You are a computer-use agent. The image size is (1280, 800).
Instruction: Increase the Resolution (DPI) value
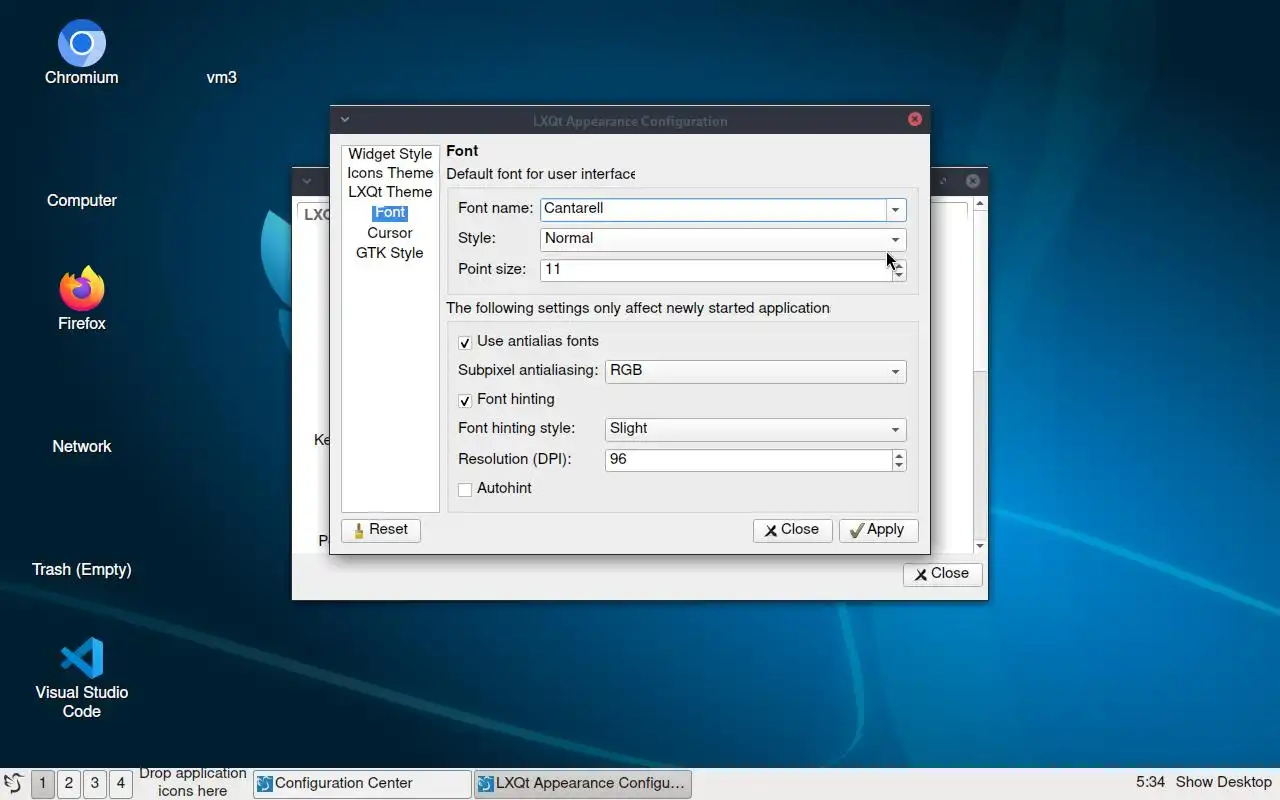[899, 454]
